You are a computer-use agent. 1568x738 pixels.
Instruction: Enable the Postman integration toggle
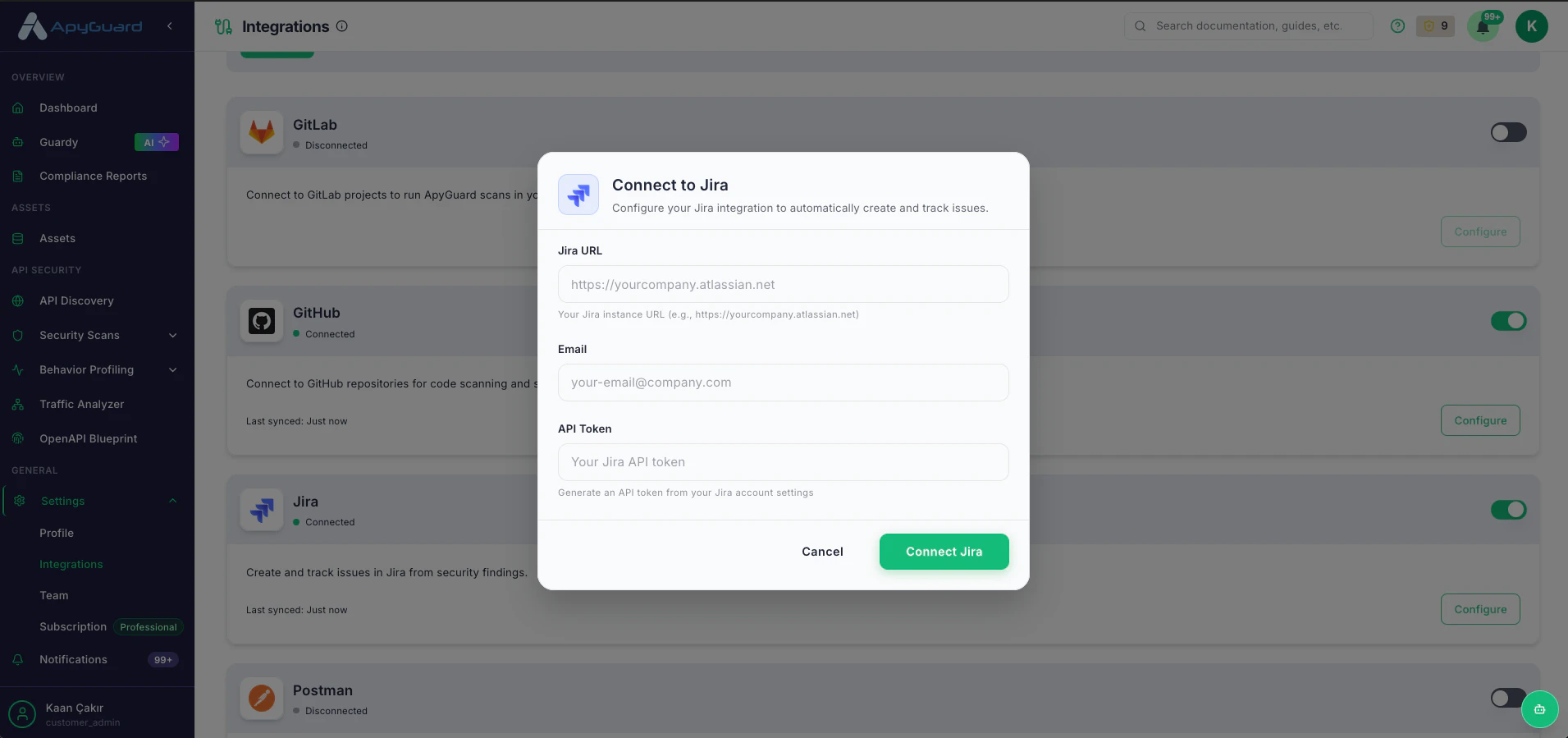click(1507, 699)
